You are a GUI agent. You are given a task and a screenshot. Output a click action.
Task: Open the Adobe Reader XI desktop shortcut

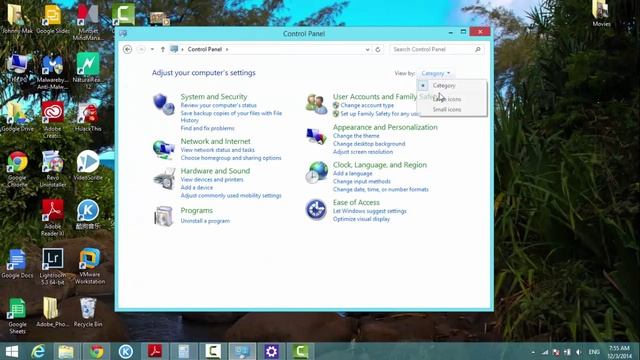[x=53, y=218]
